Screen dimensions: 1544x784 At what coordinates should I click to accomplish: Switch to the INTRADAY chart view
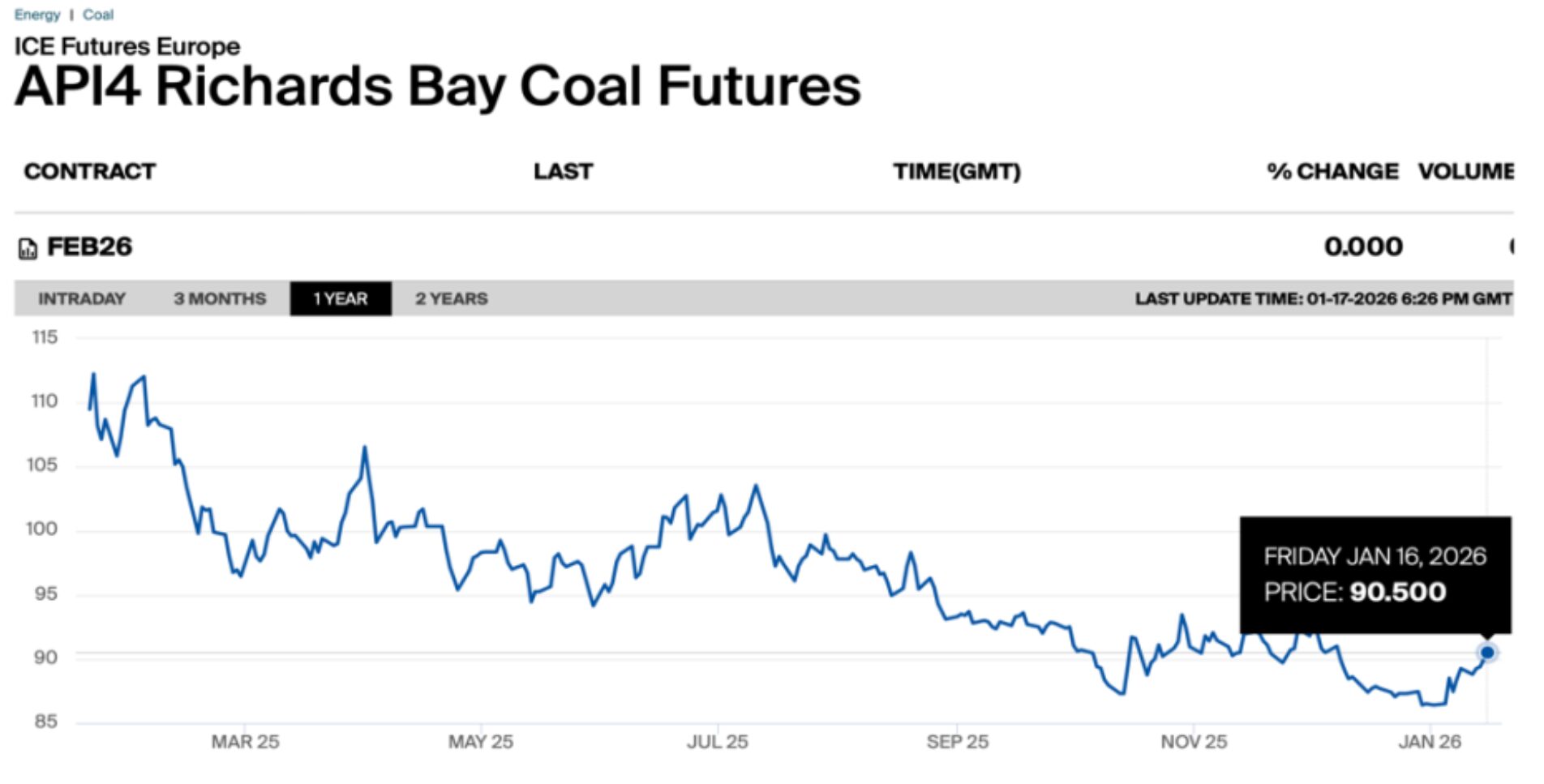[81, 298]
